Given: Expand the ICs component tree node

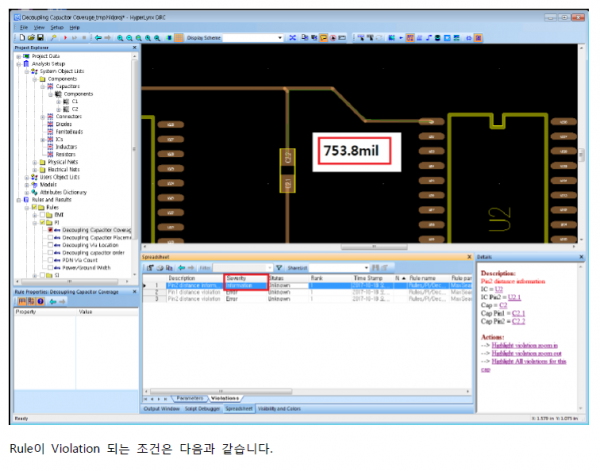Looking at the screenshot, I should [x=43, y=139].
